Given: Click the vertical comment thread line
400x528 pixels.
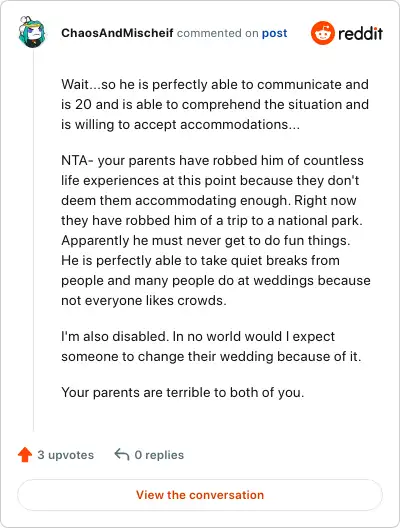Looking at the screenshot, I should (x=33, y=240).
